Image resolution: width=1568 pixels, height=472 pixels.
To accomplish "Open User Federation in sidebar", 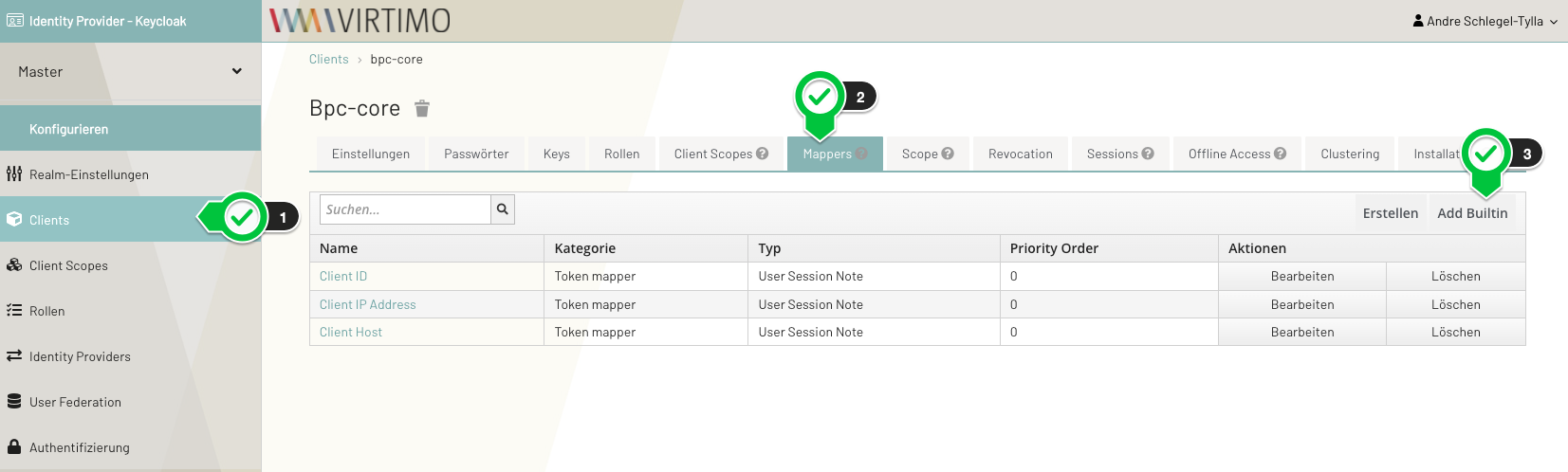I will pyautogui.click(x=130, y=402).
